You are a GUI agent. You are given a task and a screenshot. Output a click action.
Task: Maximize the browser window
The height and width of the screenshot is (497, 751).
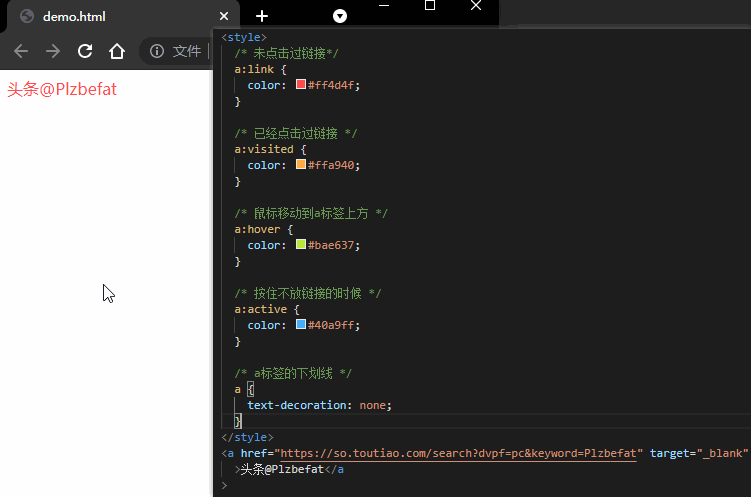(430, 6)
